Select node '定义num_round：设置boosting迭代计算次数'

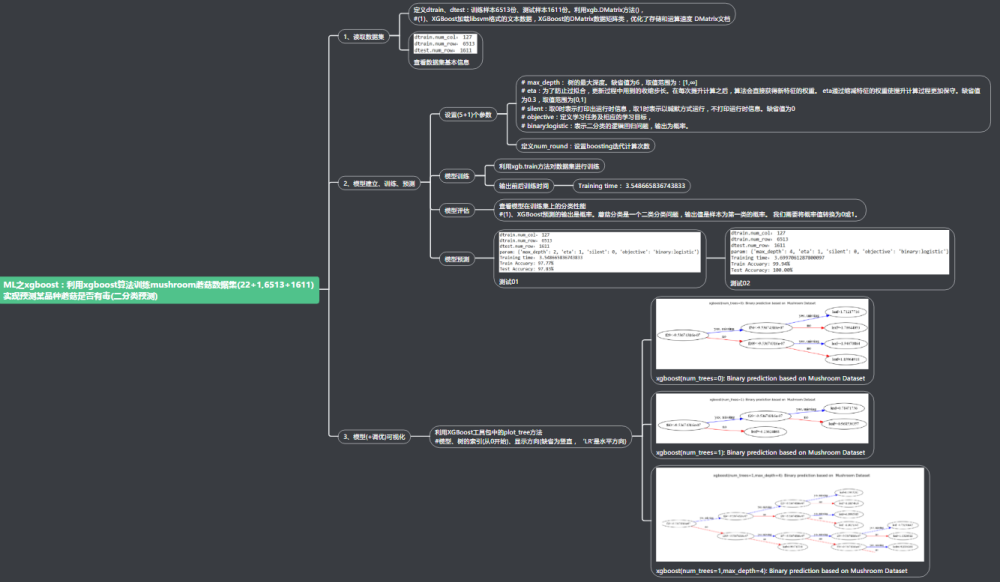(585, 146)
